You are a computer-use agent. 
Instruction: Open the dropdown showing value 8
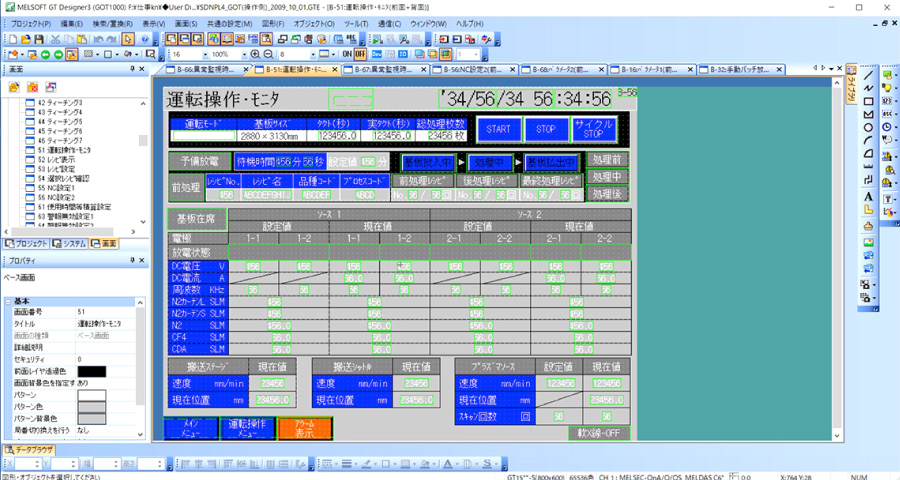(312, 55)
